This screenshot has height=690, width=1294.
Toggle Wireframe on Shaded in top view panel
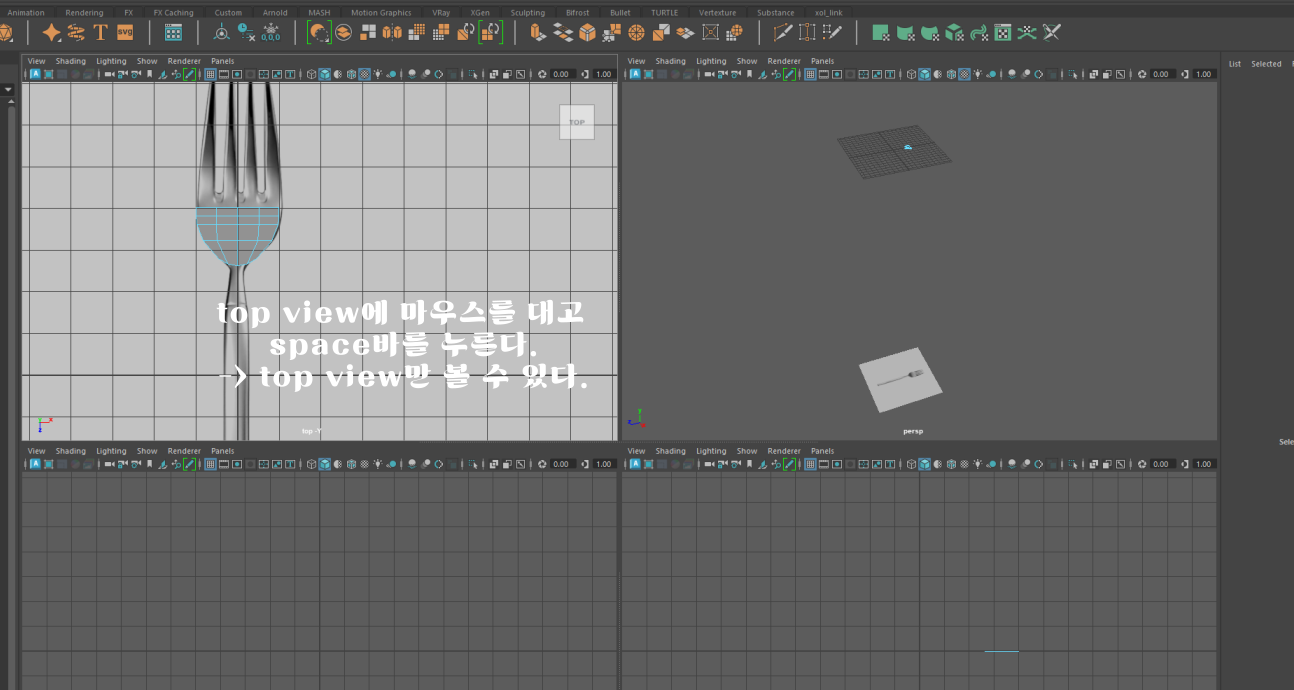(351, 74)
